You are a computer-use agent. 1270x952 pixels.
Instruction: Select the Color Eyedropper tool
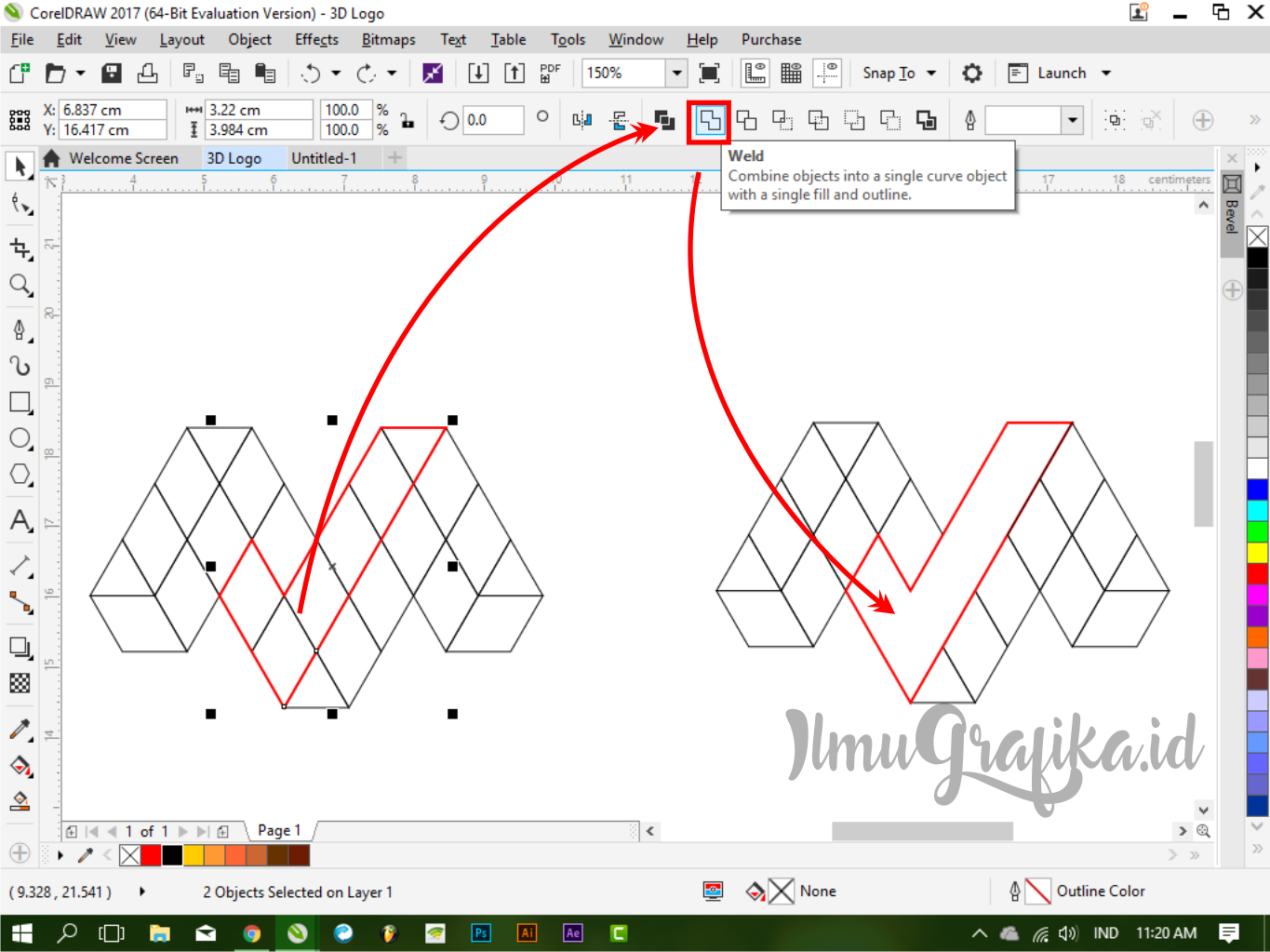[20, 729]
